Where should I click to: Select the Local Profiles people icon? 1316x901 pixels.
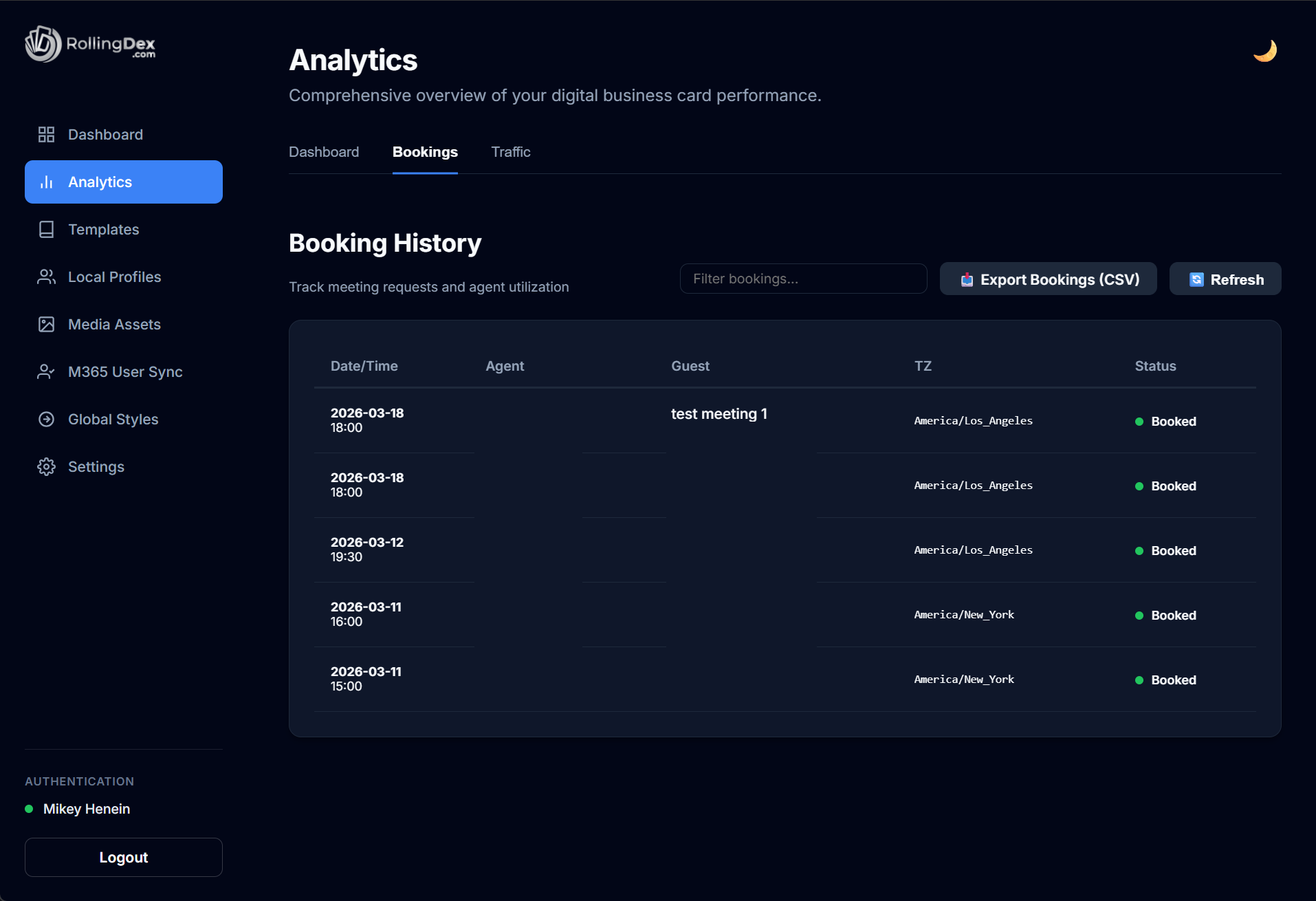pyautogui.click(x=46, y=276)
